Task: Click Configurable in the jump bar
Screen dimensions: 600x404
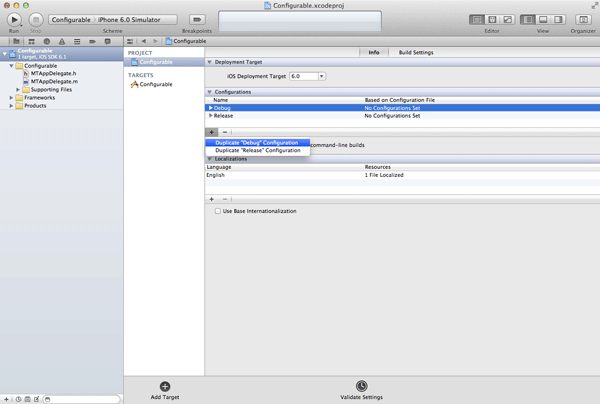Action: point(186,41)
